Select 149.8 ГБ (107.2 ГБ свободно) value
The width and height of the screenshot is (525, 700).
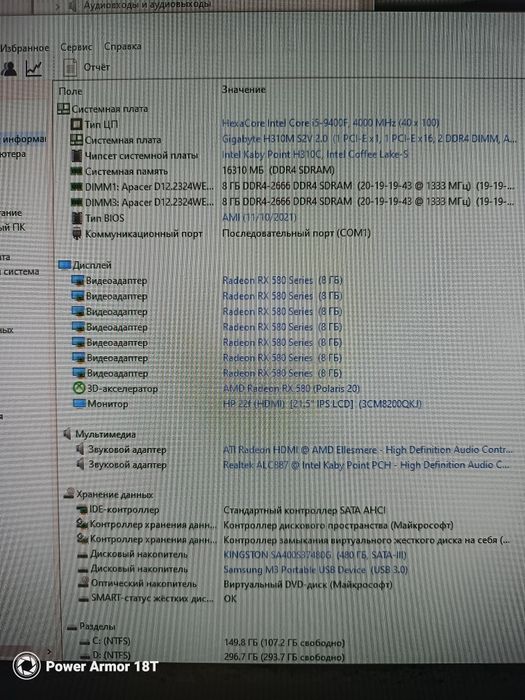284,642
